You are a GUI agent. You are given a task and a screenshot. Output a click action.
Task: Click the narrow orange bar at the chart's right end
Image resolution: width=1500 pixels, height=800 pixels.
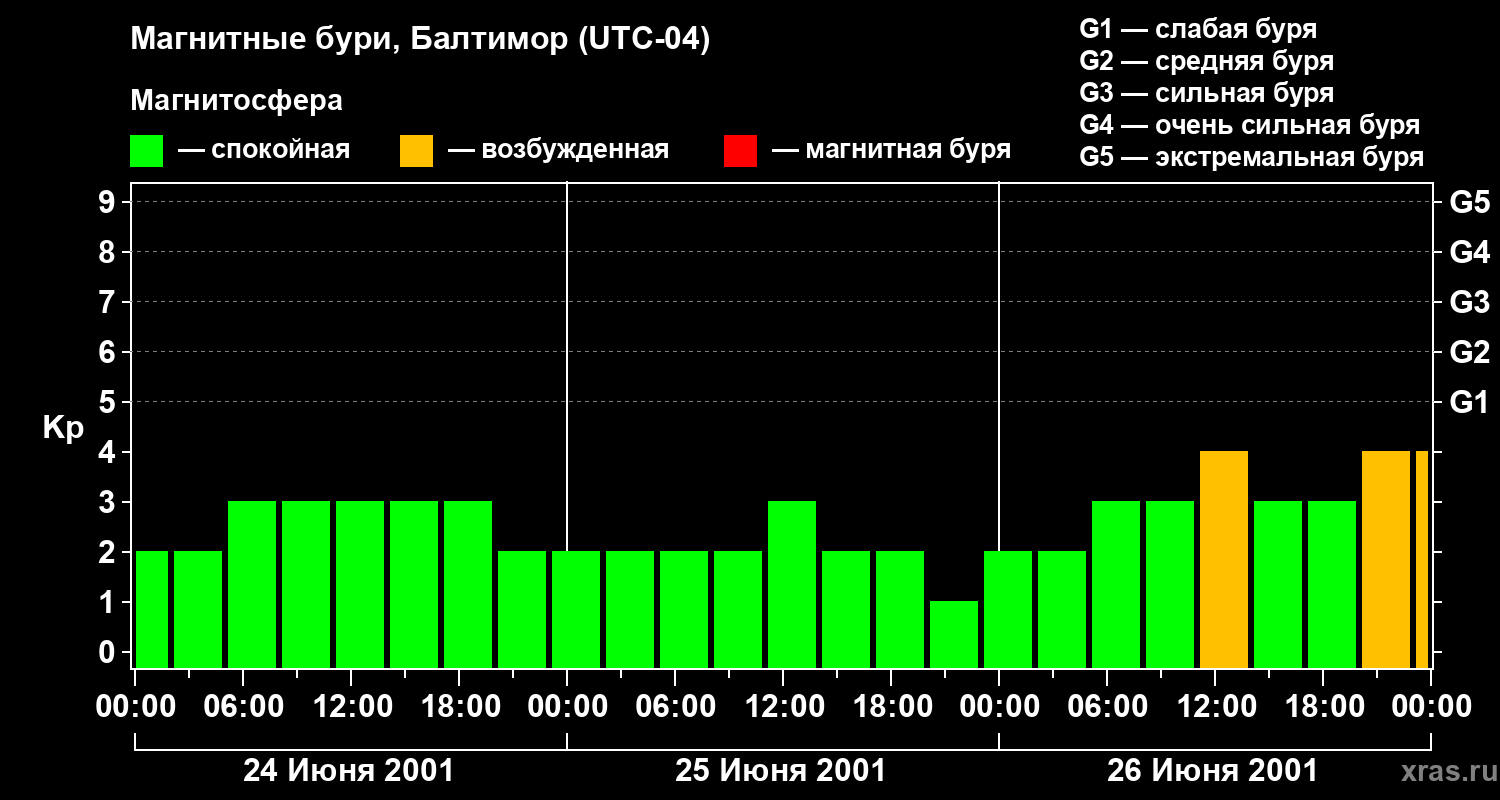(1422, 560)
